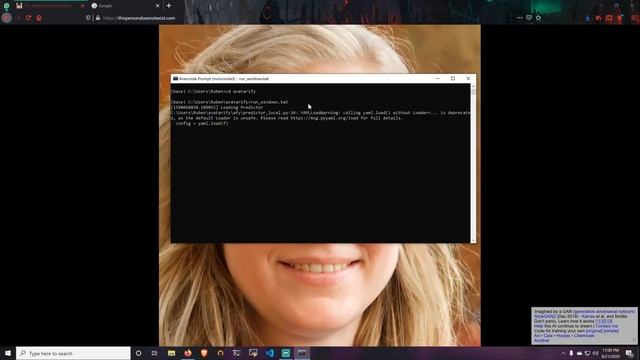Viewport: 640px width, 360px height.
Task: Click the 'config = yaml.load(f)' console line
Action: [202, 123]
